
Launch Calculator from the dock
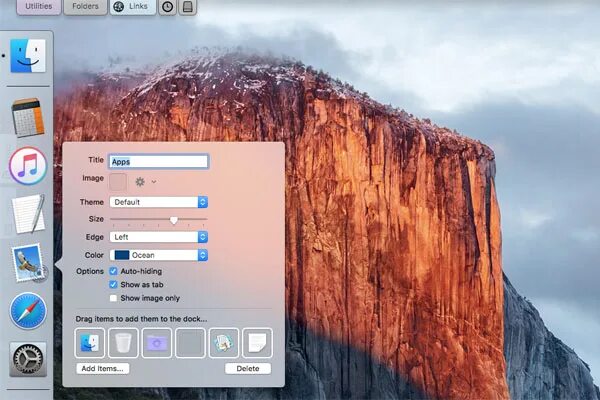click(28, 118)
